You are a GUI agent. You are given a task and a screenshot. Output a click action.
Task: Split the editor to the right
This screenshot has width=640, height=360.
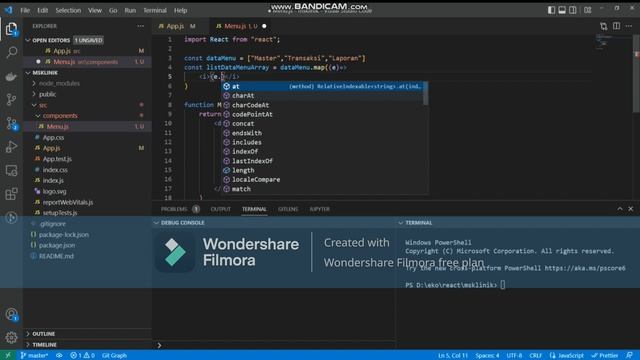616,26
